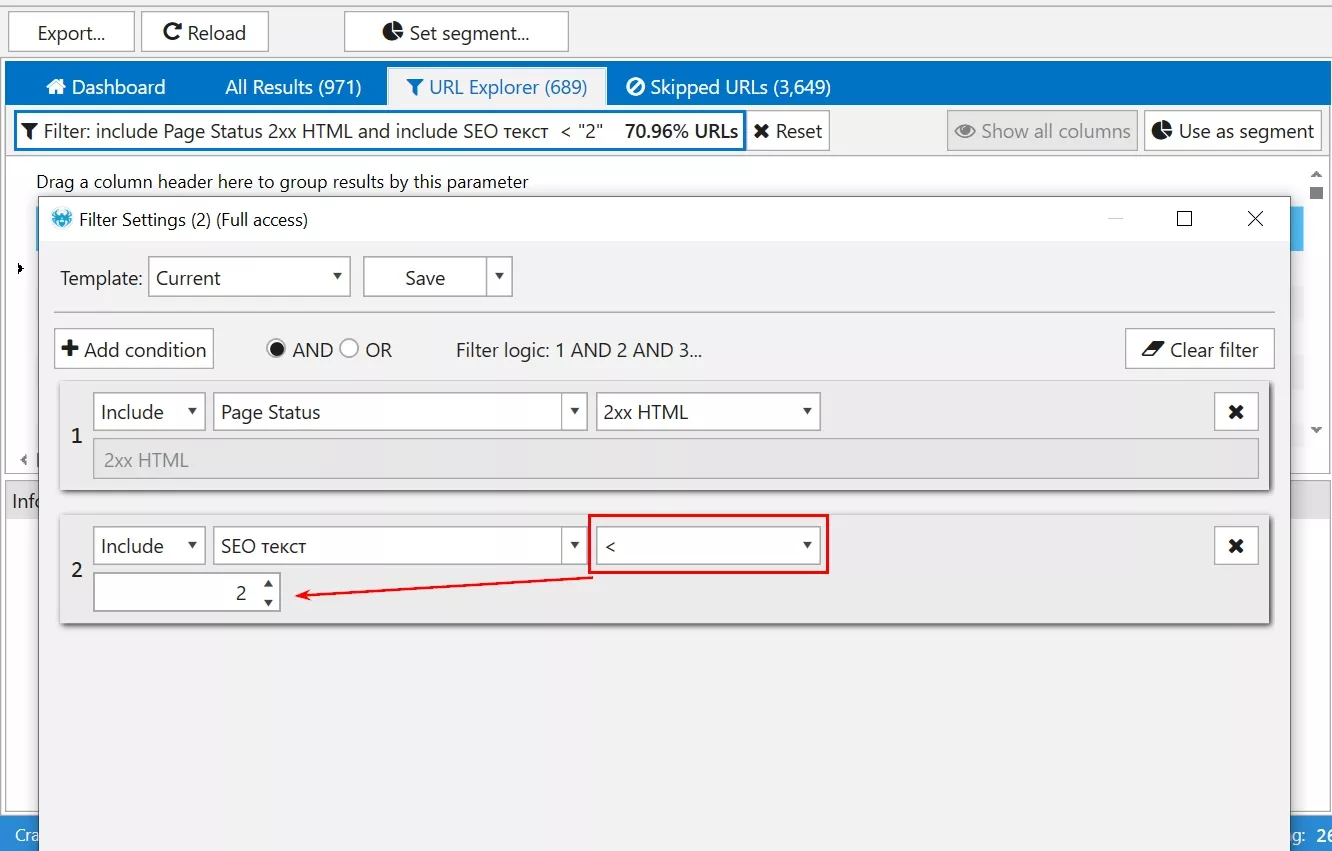Click Use as segment button
This screenshot has height=851, width=1332.
pos(1233,131)
